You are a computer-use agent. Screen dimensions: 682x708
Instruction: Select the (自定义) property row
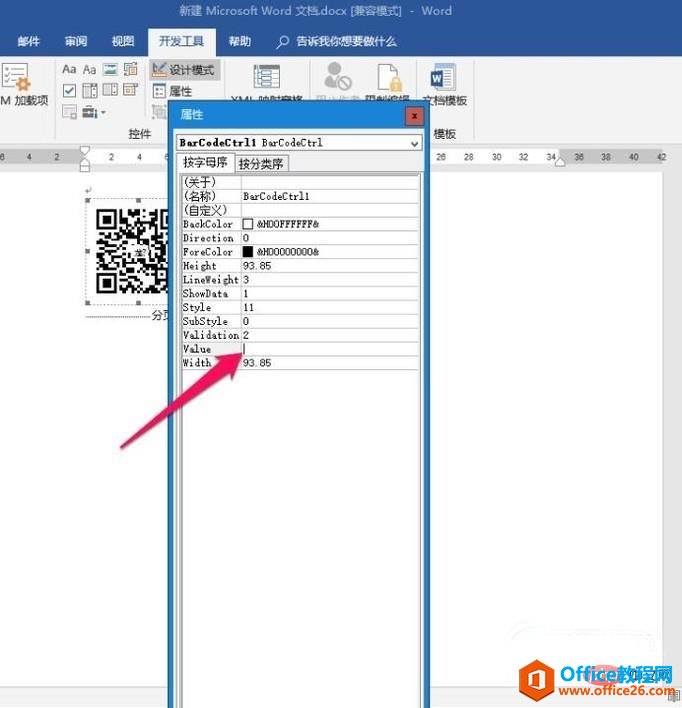pyautogui.click(x=300, y=210)
